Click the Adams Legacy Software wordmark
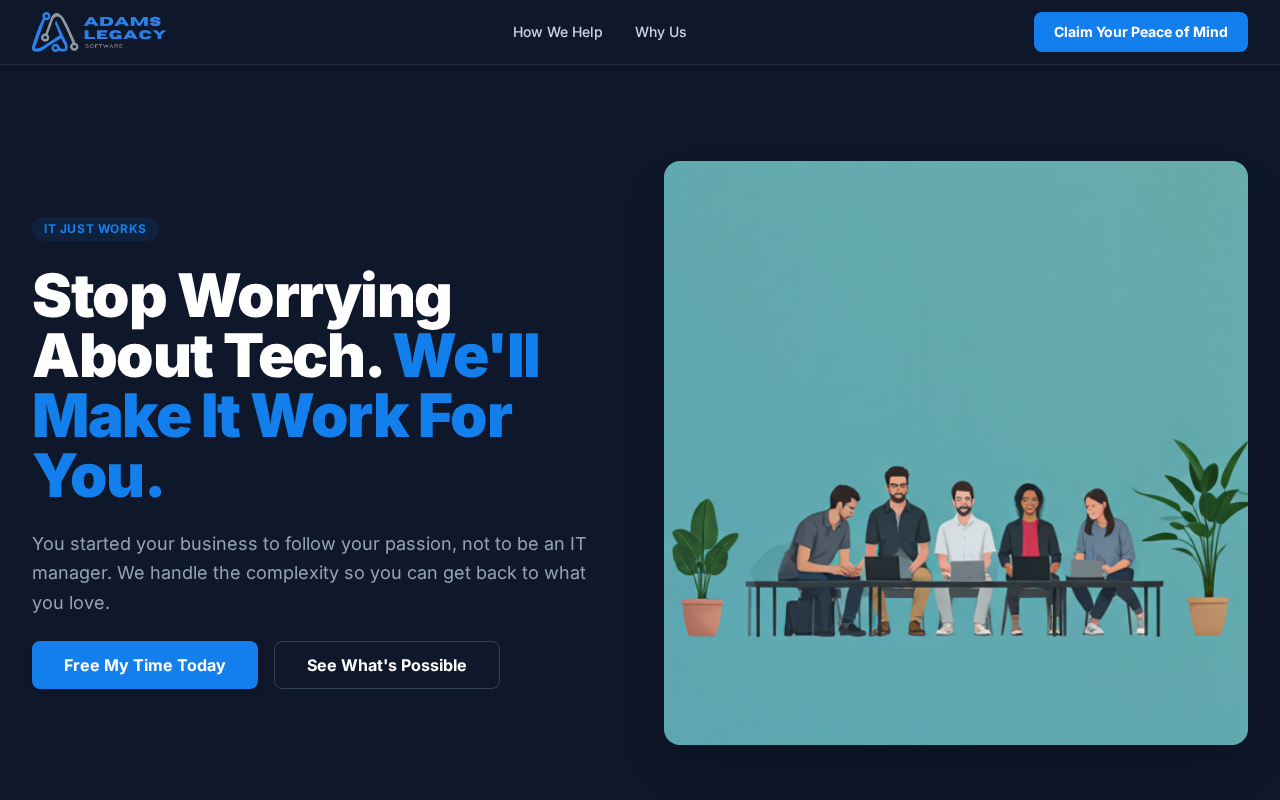 125,31
